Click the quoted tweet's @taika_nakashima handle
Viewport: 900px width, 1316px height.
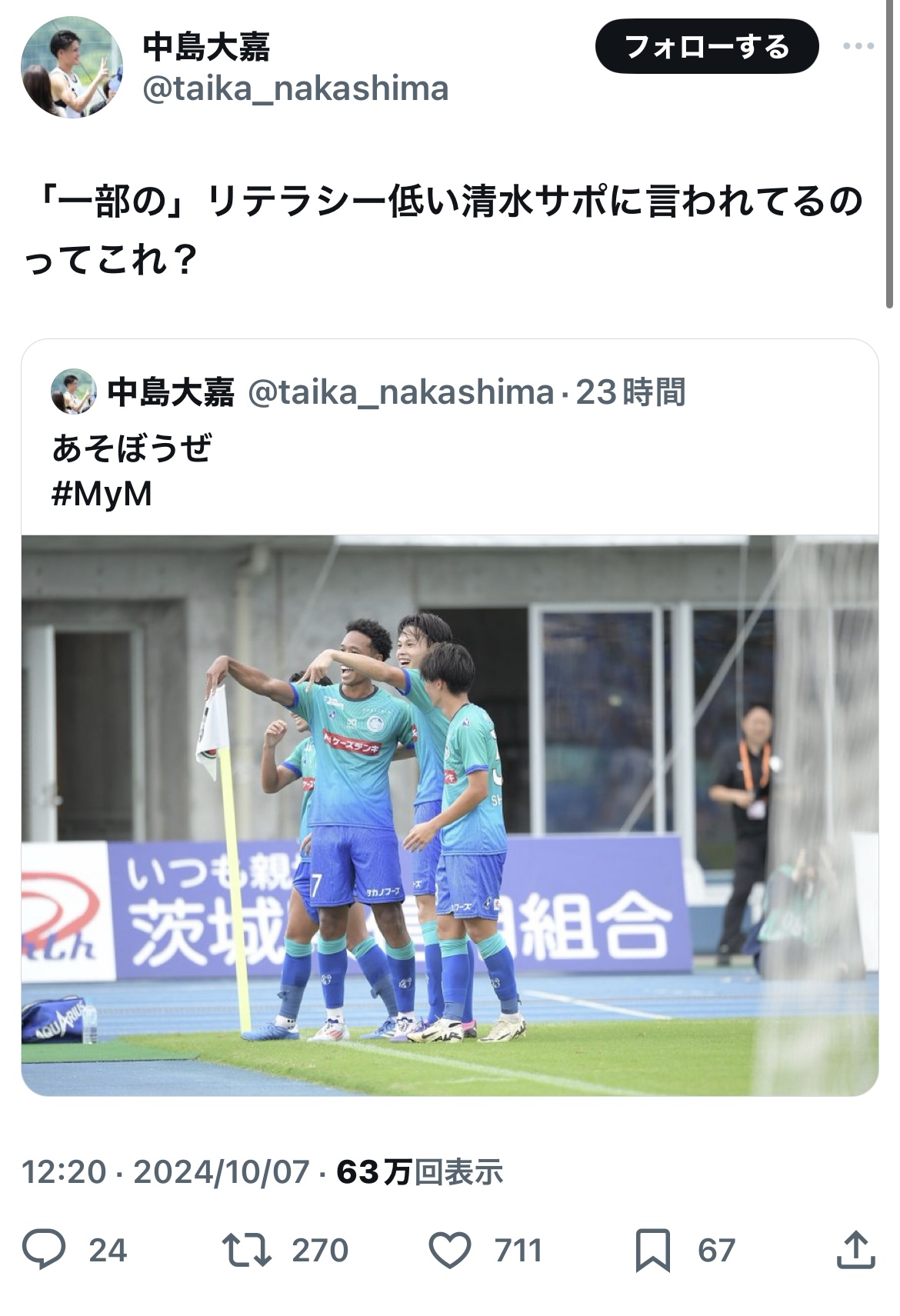401,392
